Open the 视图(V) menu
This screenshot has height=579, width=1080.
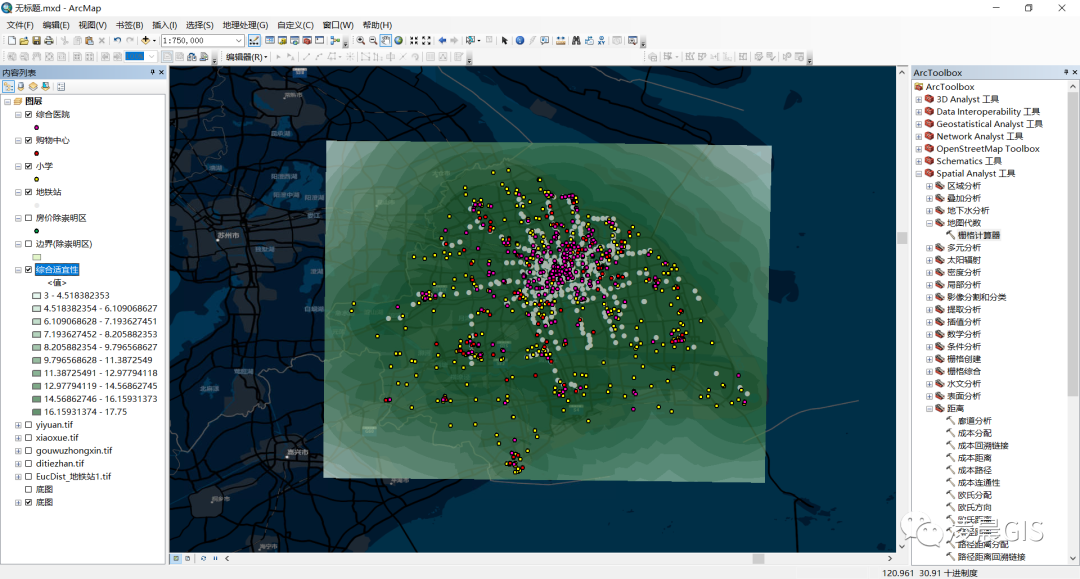point(92,25)
